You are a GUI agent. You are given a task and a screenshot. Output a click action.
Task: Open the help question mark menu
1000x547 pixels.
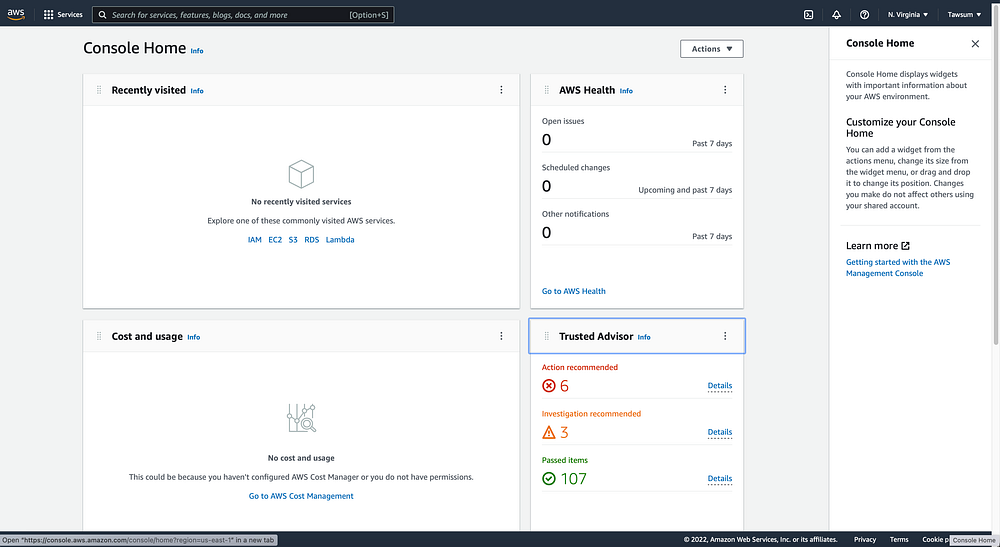pyautogui.click(x=864, y=14)
